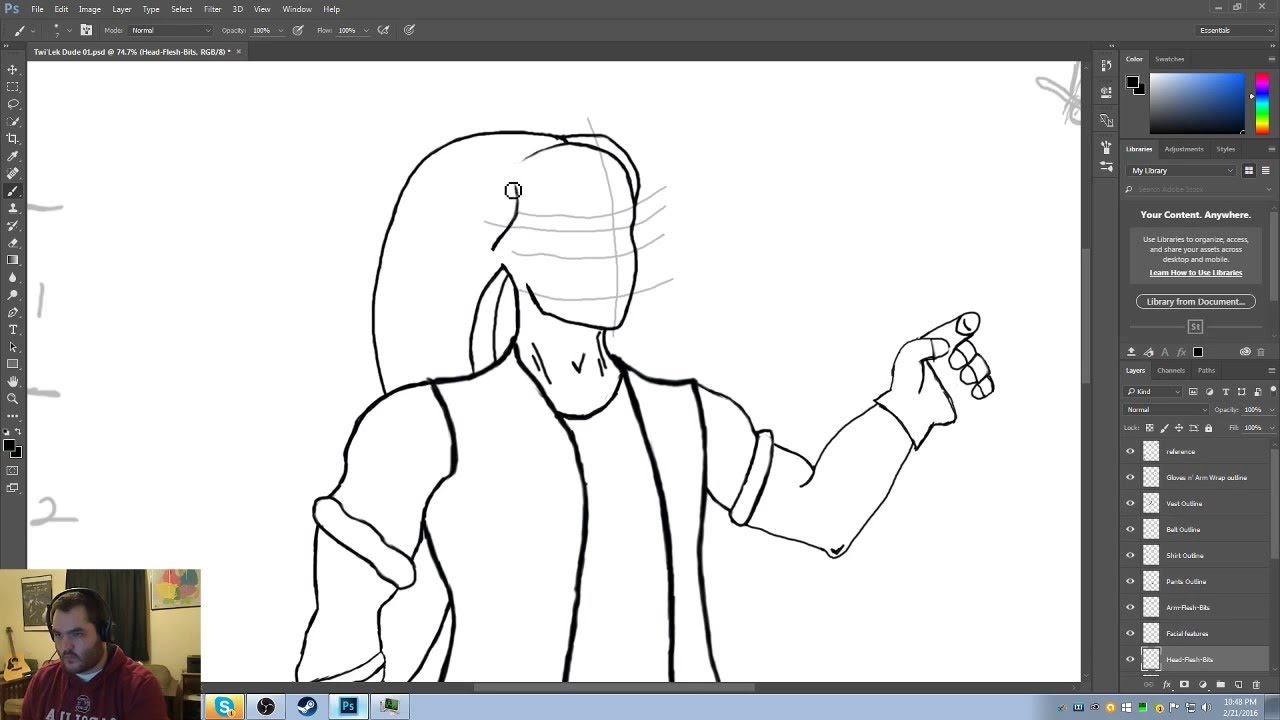Hide the Belt Outline layer

tap(1130, 529)
